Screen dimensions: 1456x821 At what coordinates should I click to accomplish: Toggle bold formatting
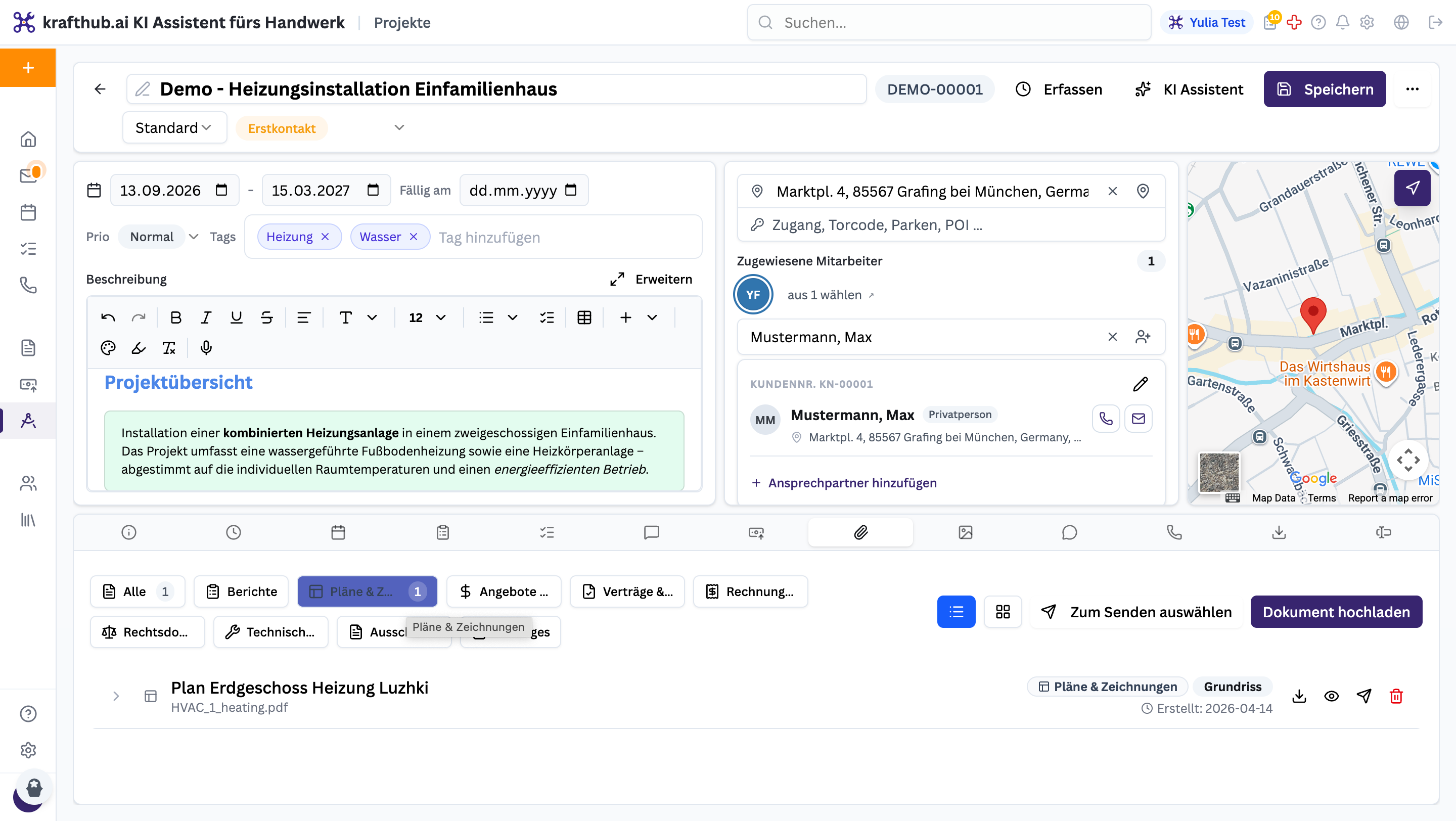(x=176, y=317)
